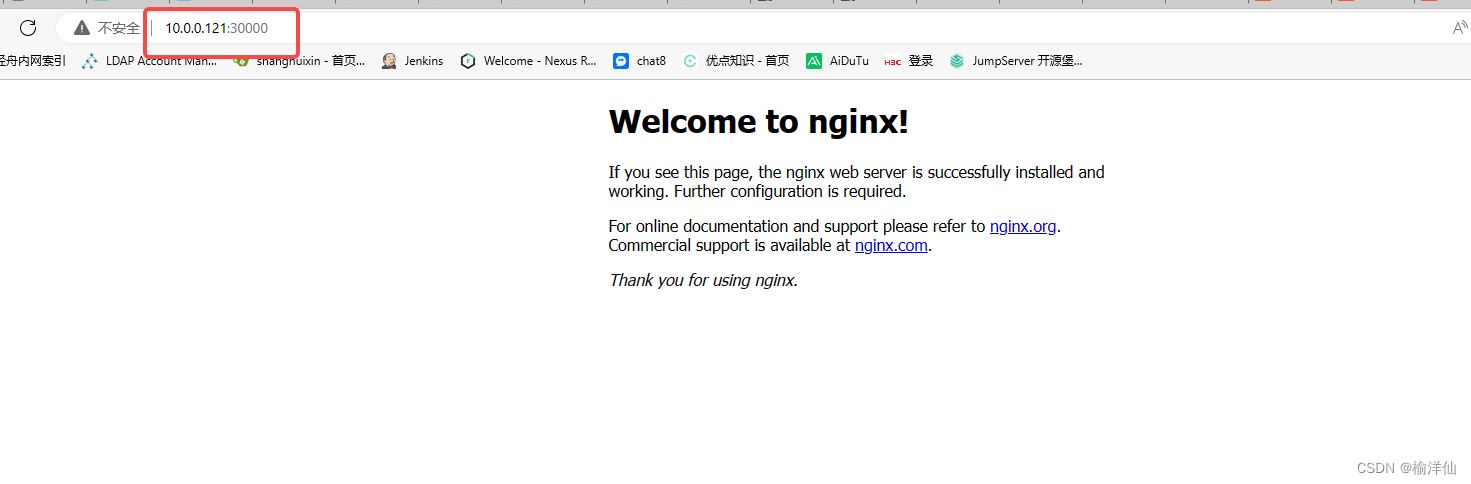Follow the nginx.com commercial support link
The height and width of the screenshot is (484, 1471).
[891, 245]
